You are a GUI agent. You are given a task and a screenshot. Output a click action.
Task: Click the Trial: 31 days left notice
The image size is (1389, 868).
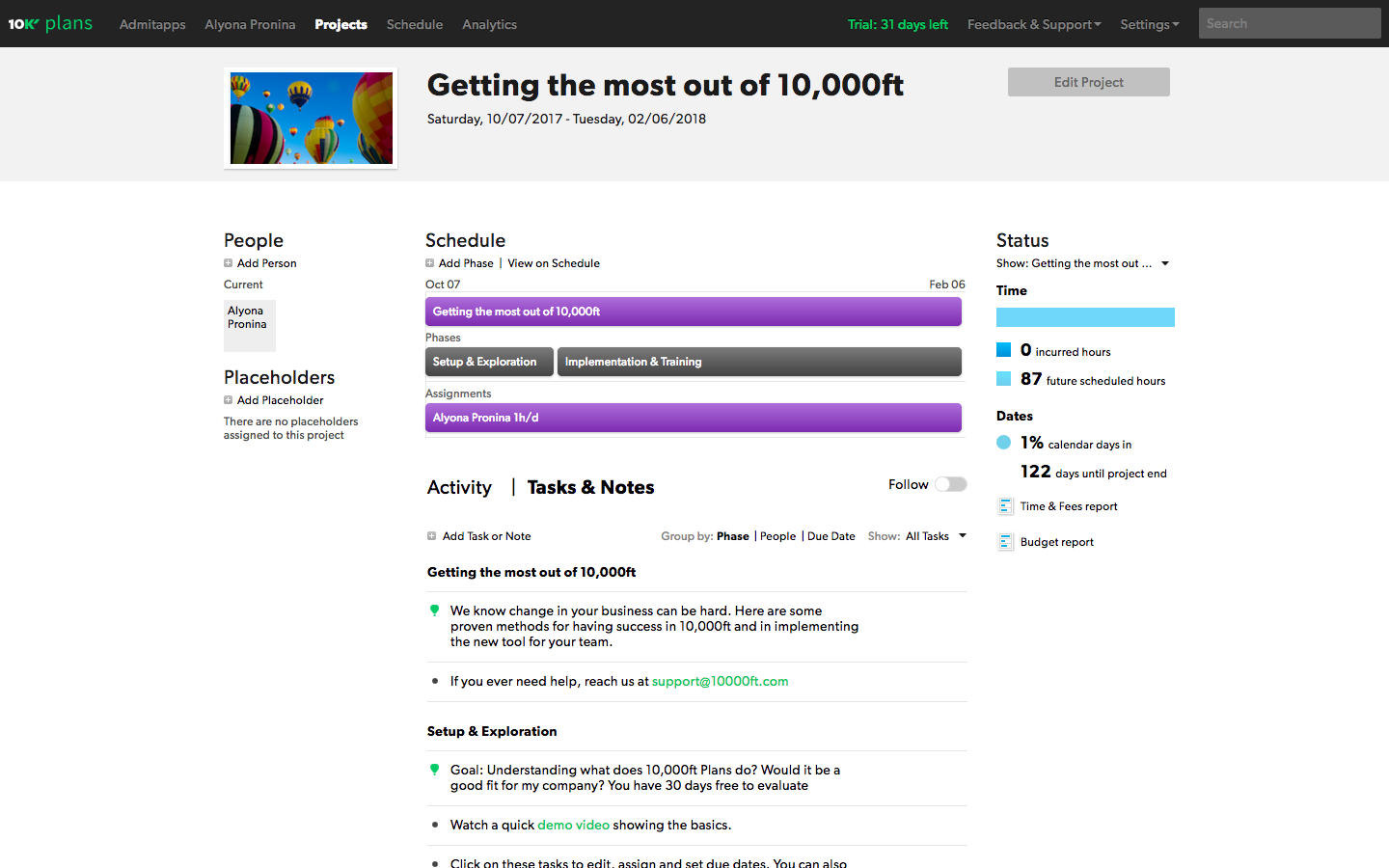[898, 24]
